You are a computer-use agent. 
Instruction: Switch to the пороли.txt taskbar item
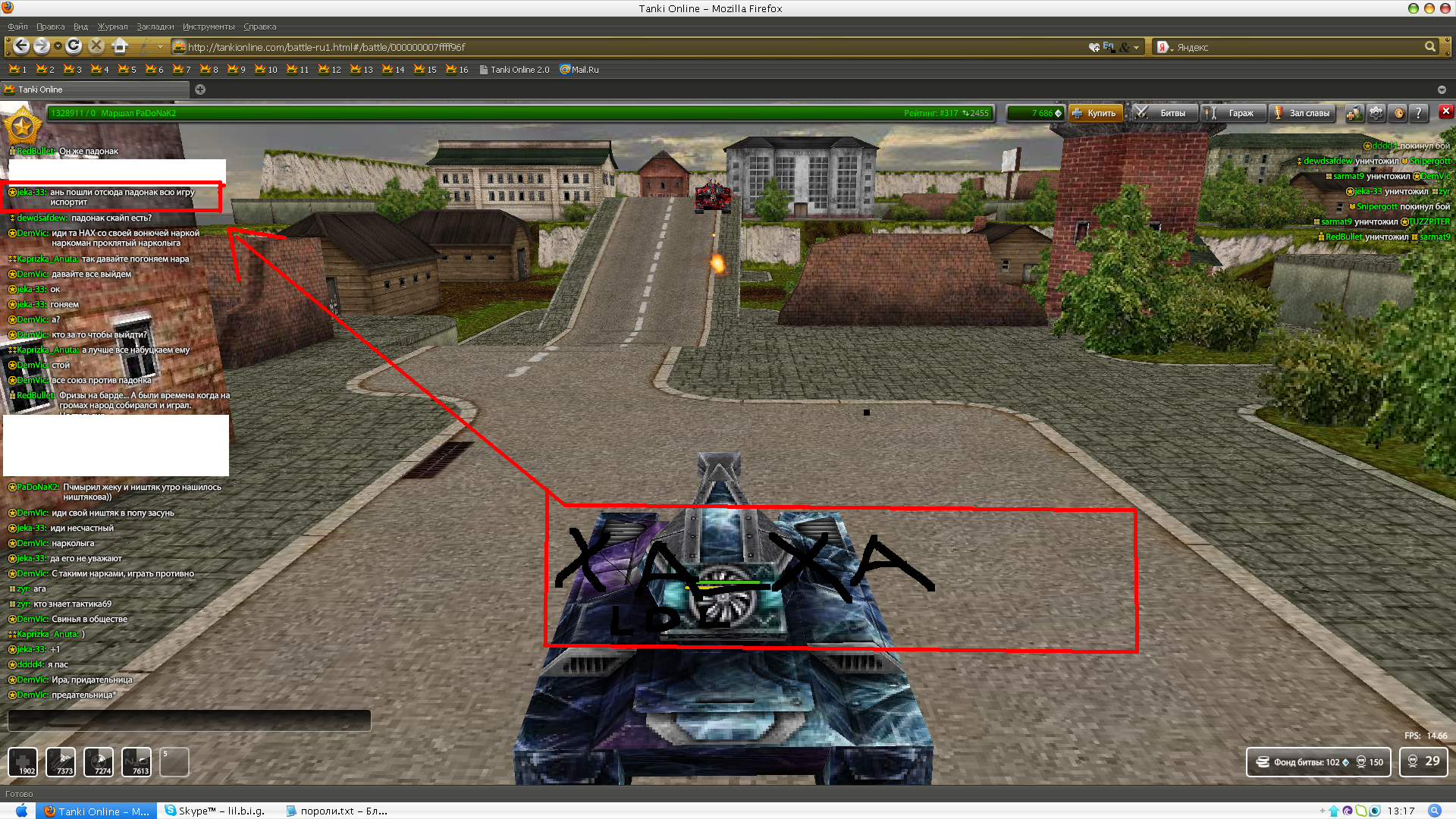[x=337, y=811]
